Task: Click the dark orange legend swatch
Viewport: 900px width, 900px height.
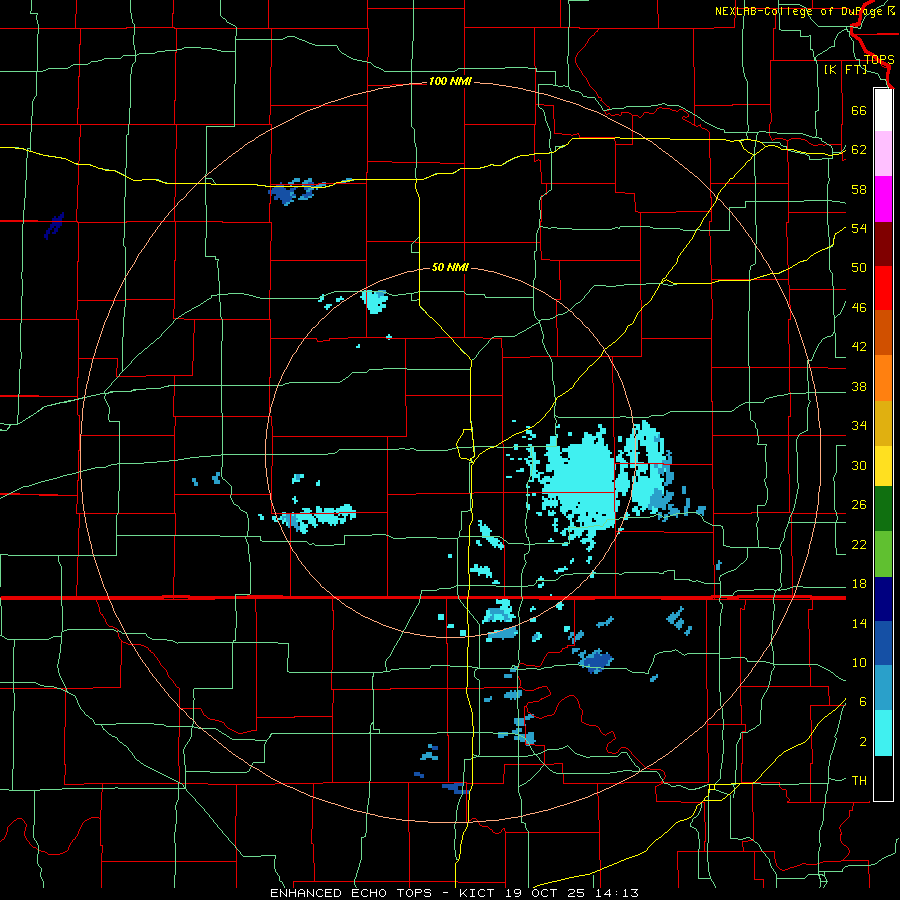Action: click(x=883, y=333)
